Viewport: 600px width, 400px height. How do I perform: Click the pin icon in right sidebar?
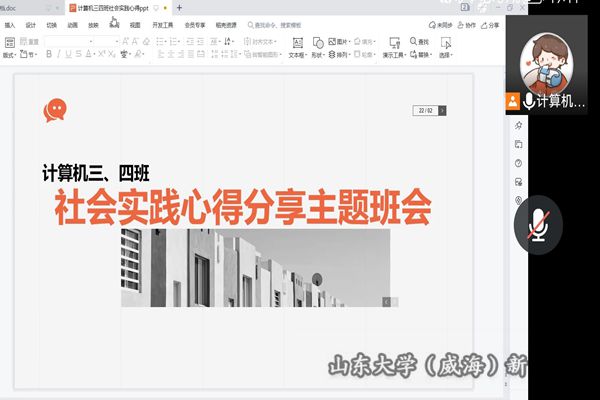518,125
